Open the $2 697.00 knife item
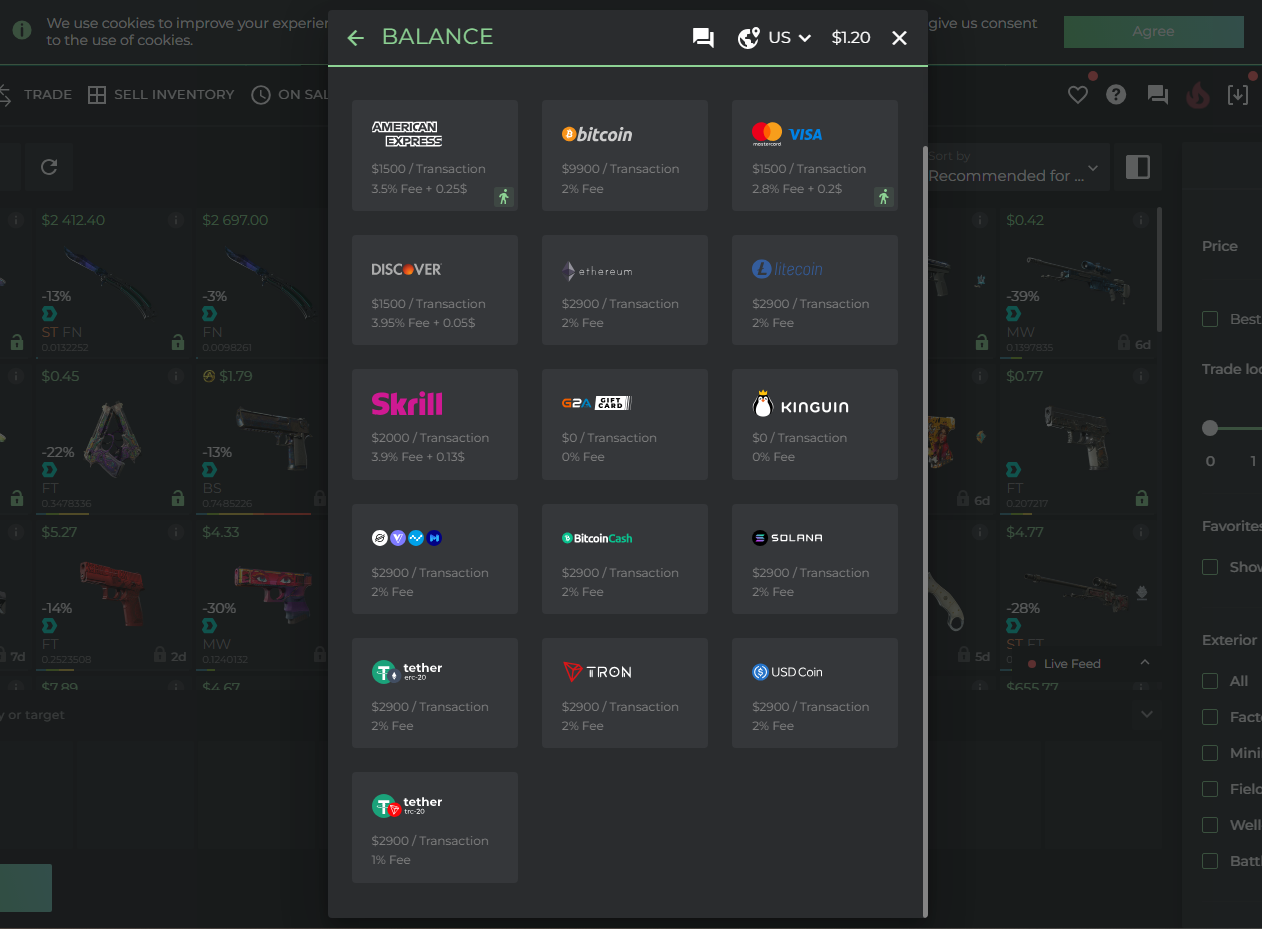 pyautogui.click(x=262, y=281)
